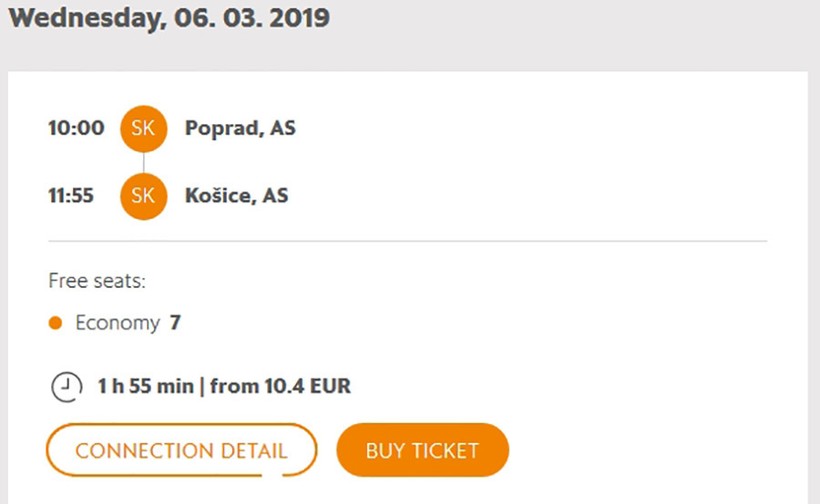
Task: Click the "1 h 55 min" duration text
Action: [145, 386]
